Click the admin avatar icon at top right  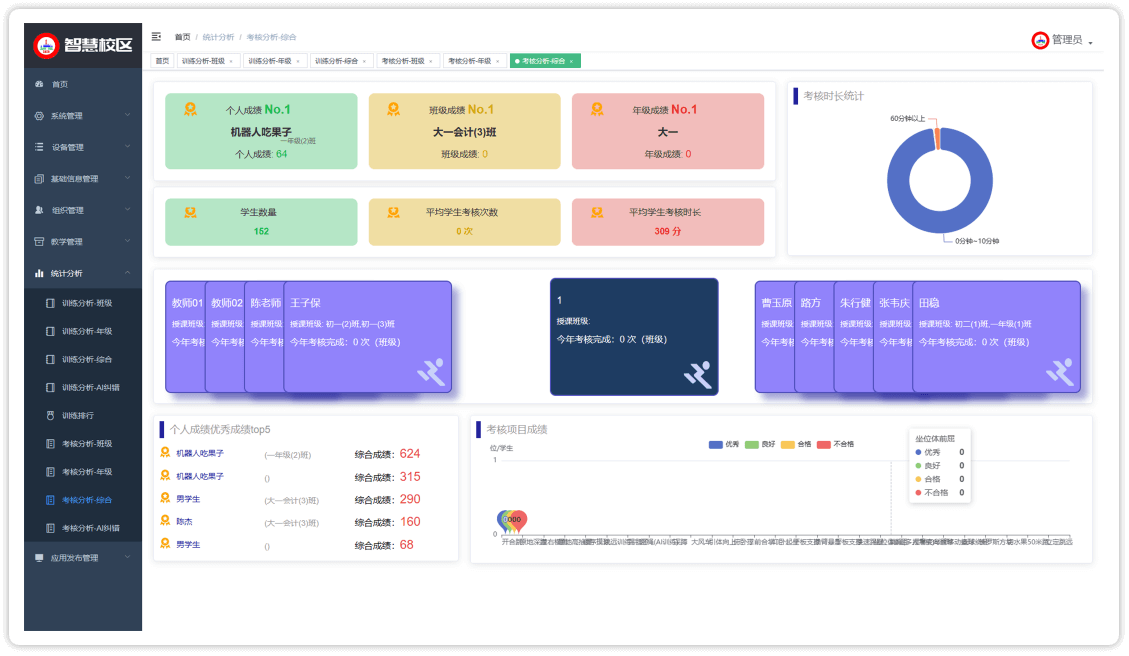pos(1040,40)
